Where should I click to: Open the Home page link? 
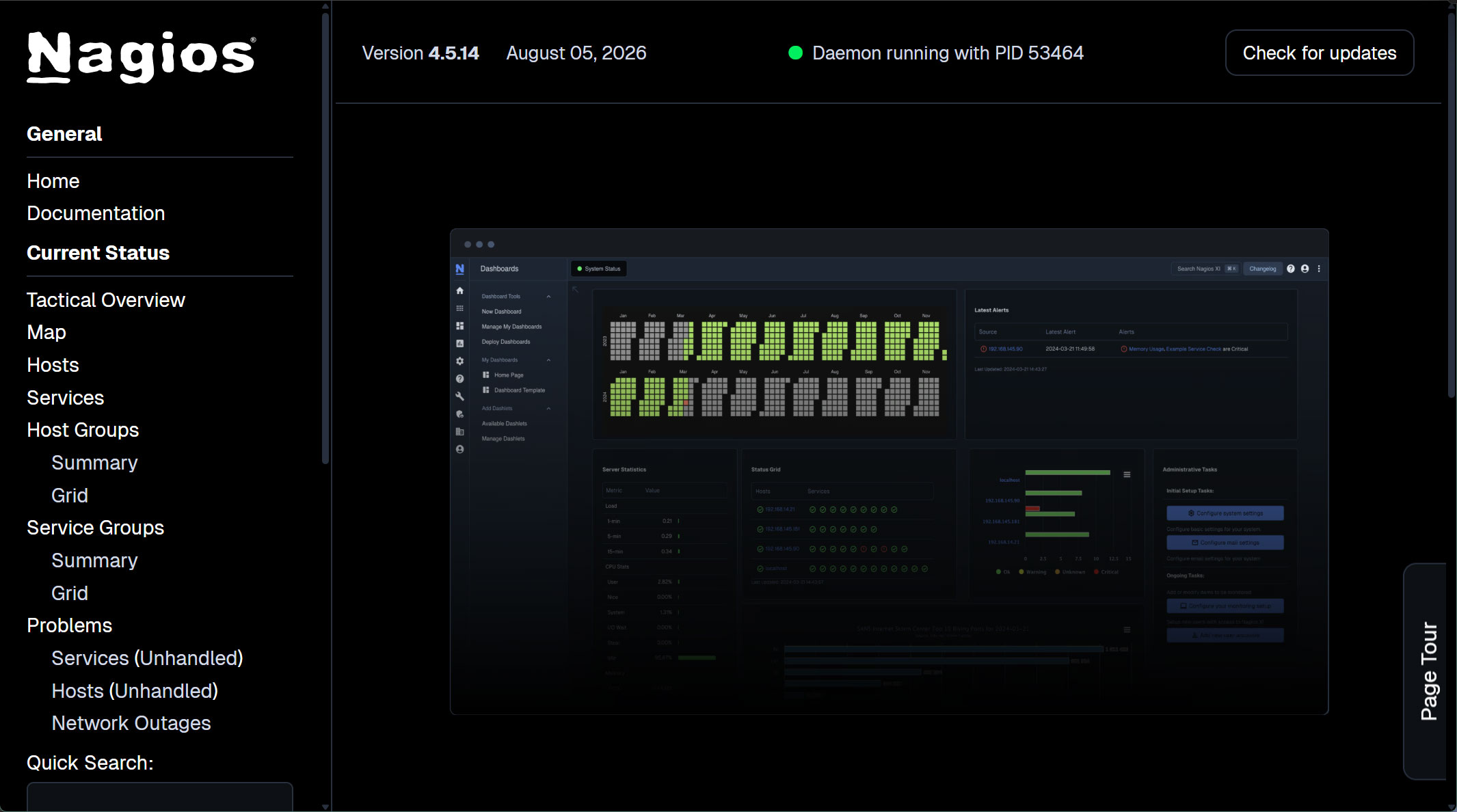coord(53,181)
